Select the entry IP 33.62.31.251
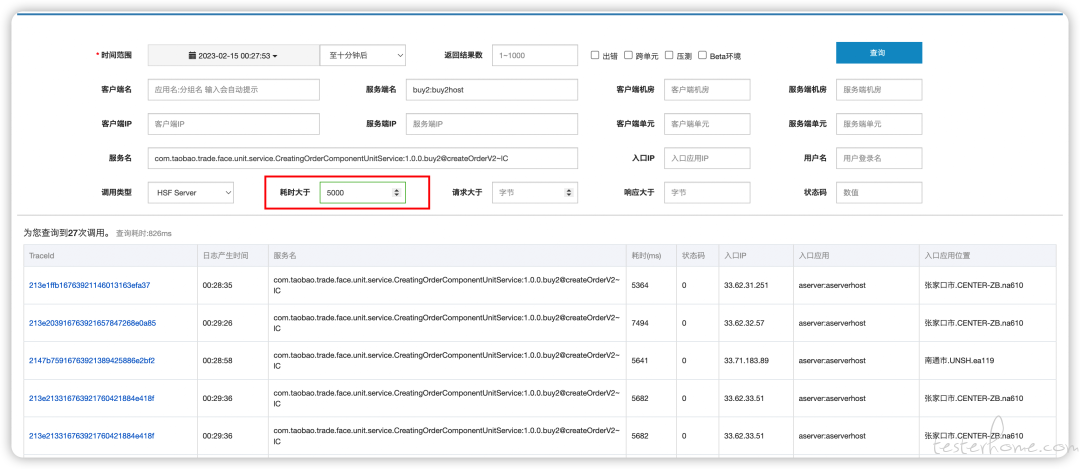 point(746,285)
